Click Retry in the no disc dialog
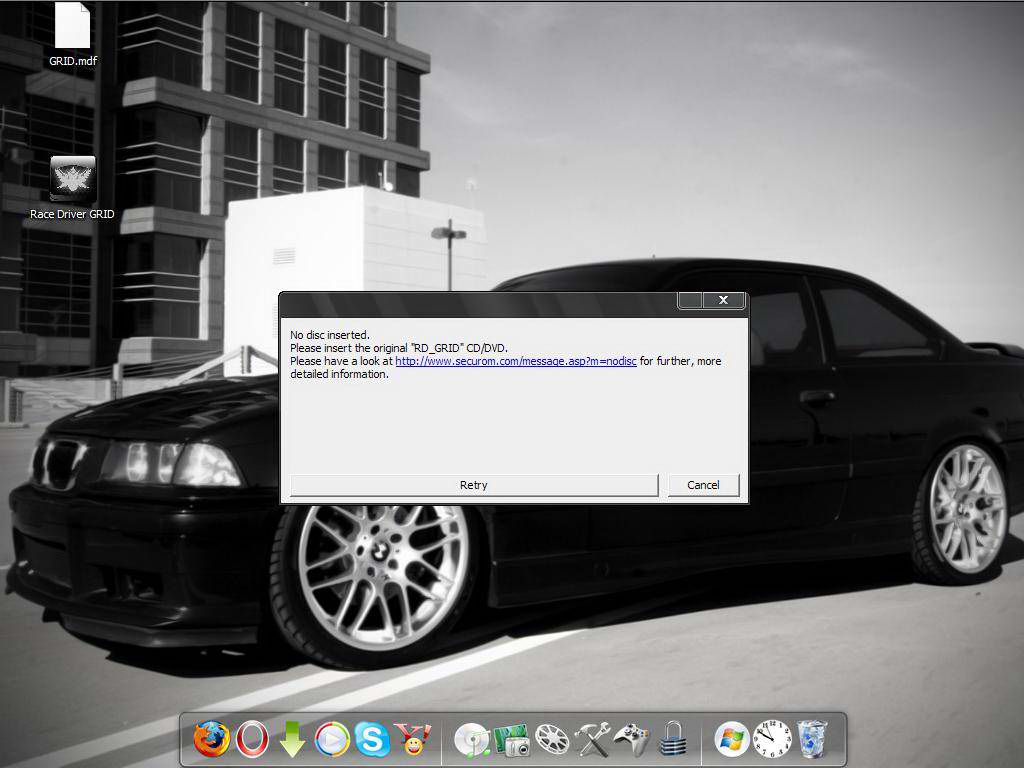Image resolution: width=1024 pixels, height=768 pixels. (474, 485)
